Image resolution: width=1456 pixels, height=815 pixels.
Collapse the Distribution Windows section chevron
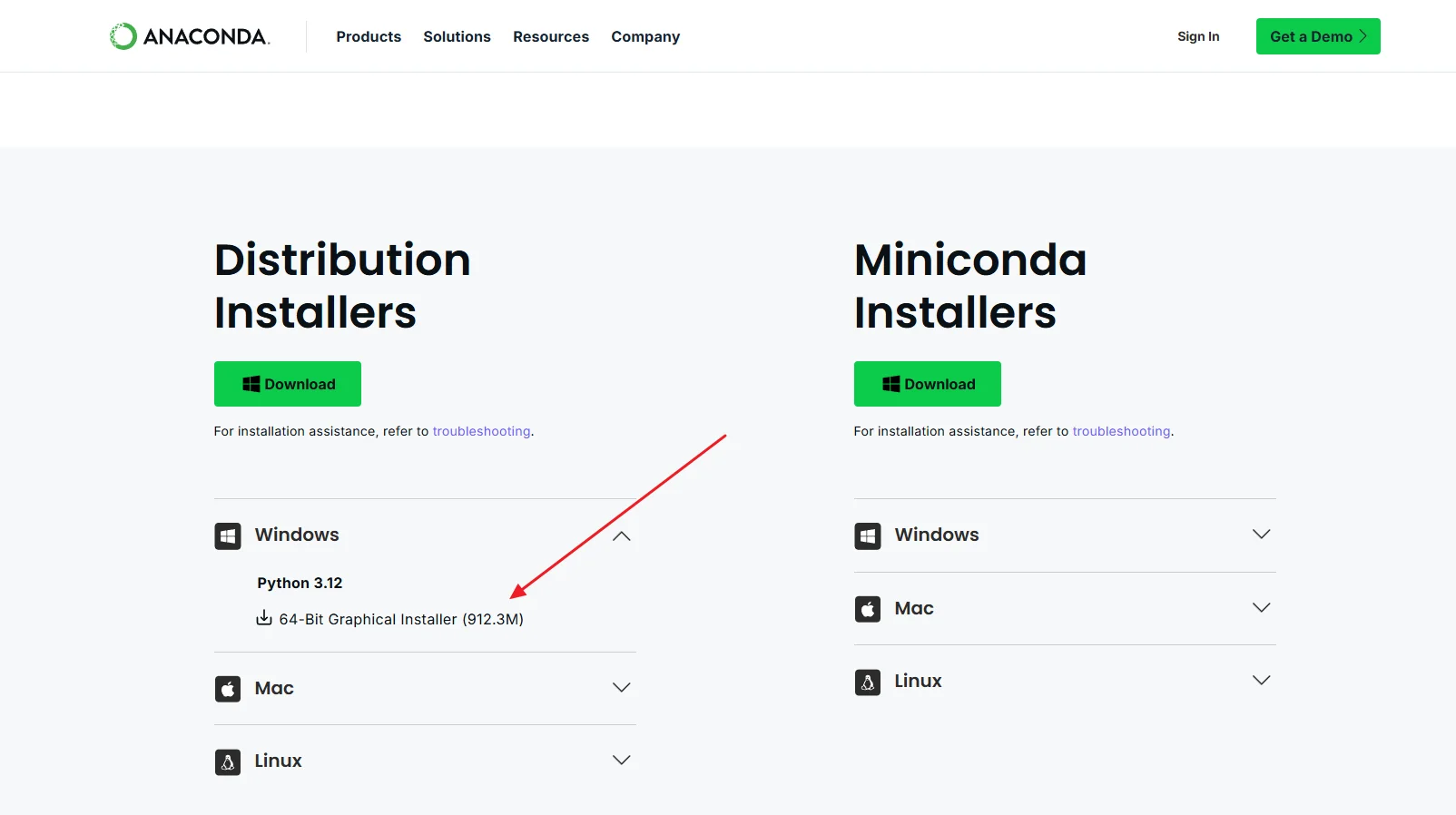pyautogui.click(x=622, y=535)
